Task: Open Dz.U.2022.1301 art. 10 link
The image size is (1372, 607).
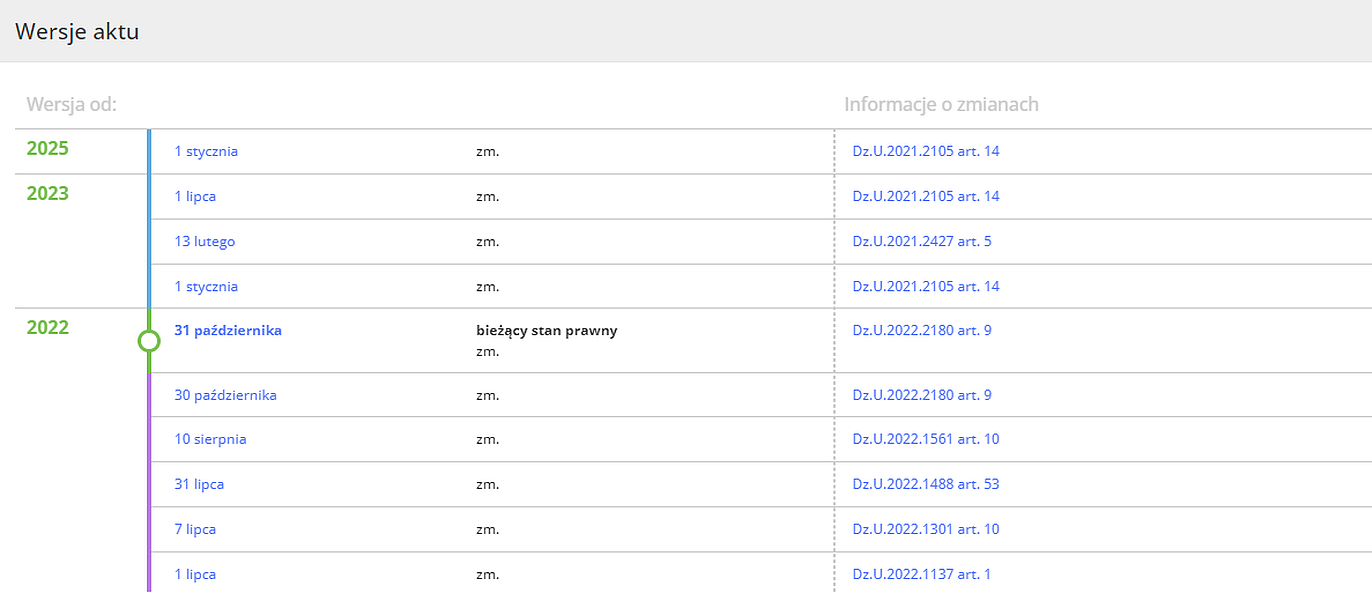Action: tap(925, 530)
